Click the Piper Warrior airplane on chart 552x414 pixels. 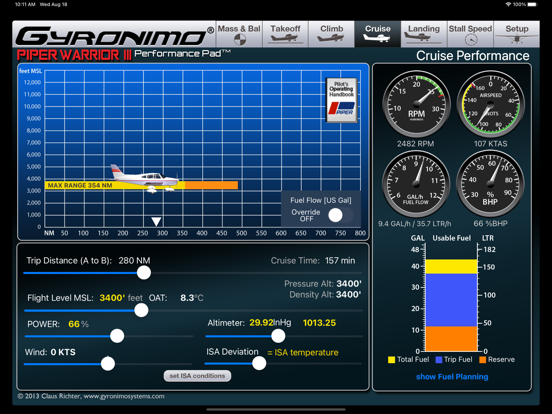145,178
